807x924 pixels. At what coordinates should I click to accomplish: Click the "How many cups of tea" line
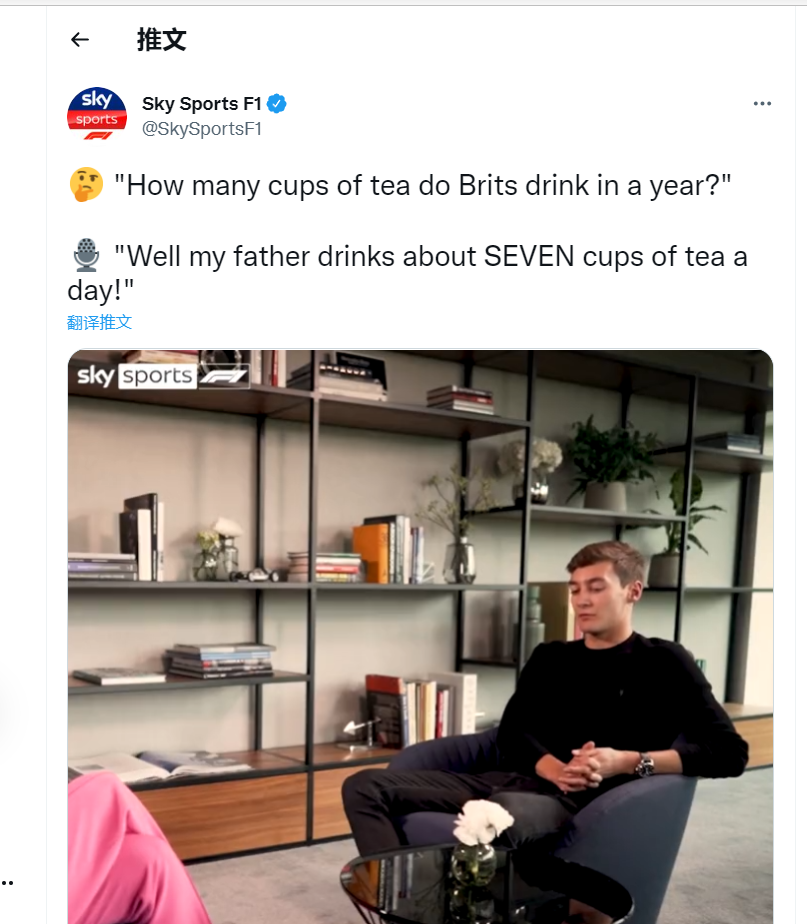429,186
